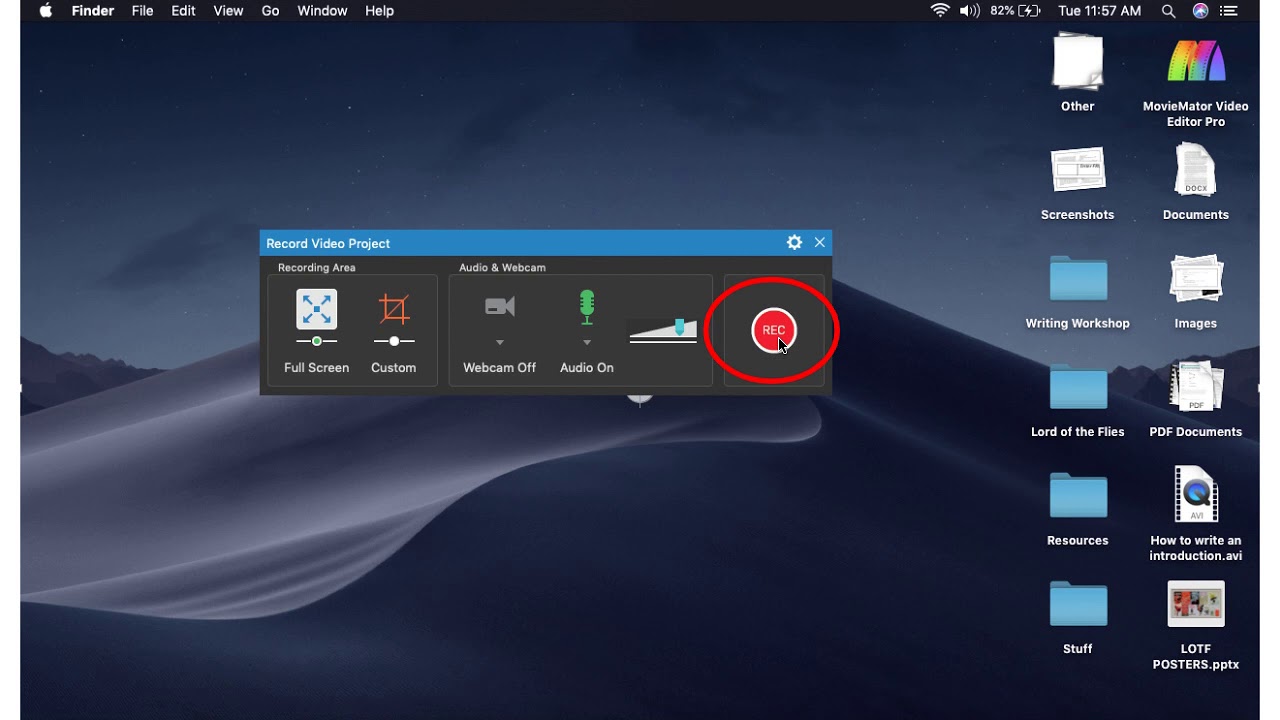Enable the Full Screen radio toggle
Viewport: 1280px width, 720px height.
(x=316, y=341)
